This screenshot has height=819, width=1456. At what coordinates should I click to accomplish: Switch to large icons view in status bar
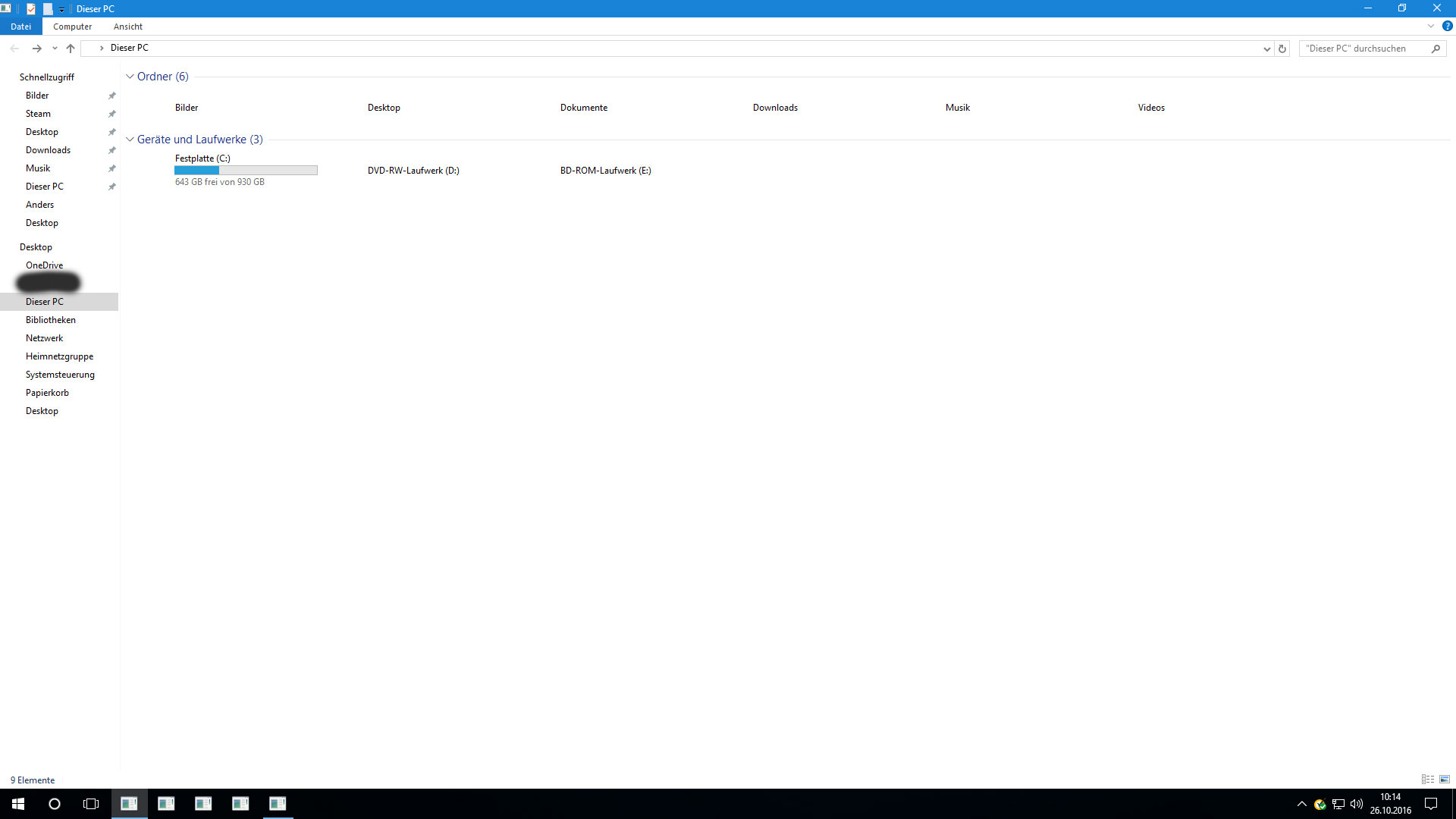pyautogui.click(x=1445, y=780)
